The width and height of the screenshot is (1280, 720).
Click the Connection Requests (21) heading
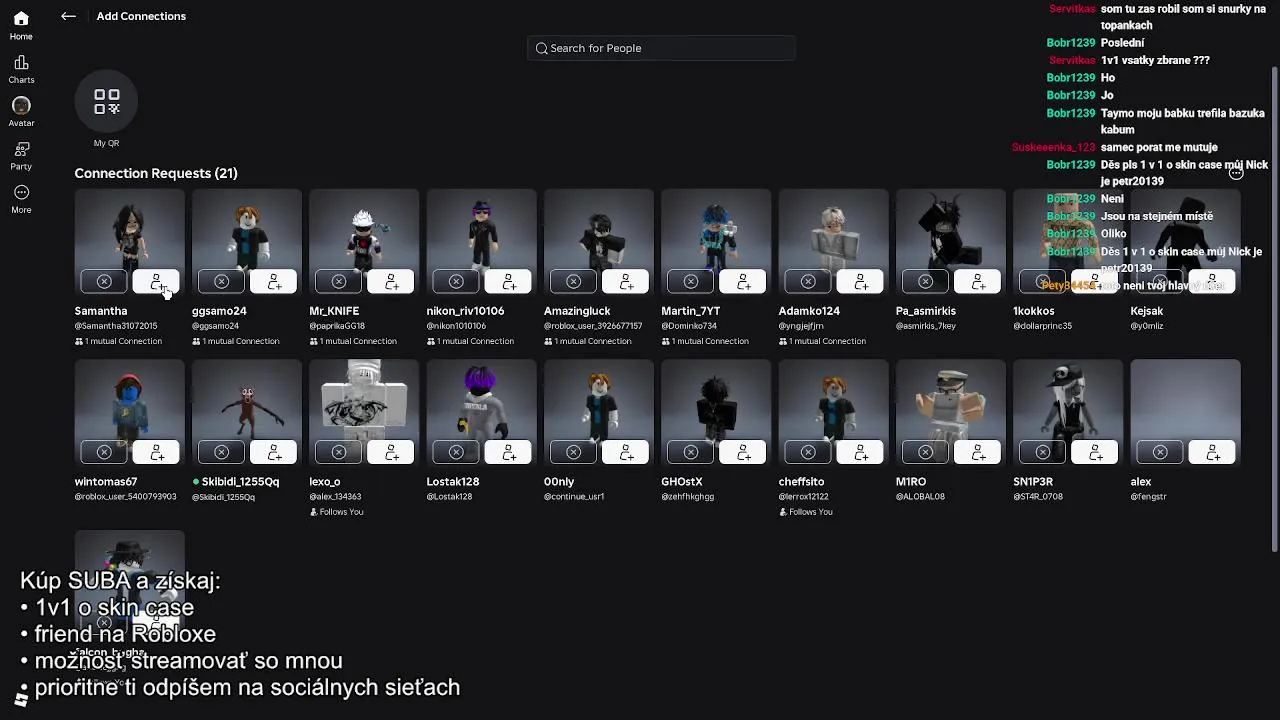click(156, 173)
